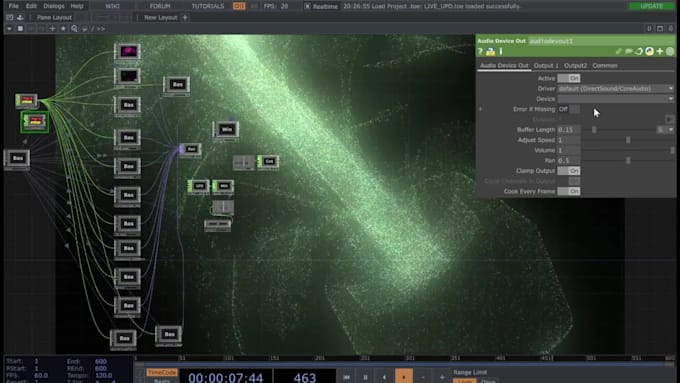The image size is (680, 383).
Task: Jump to start of timeline
Action: pyautogui.click(x=347, y=377)
